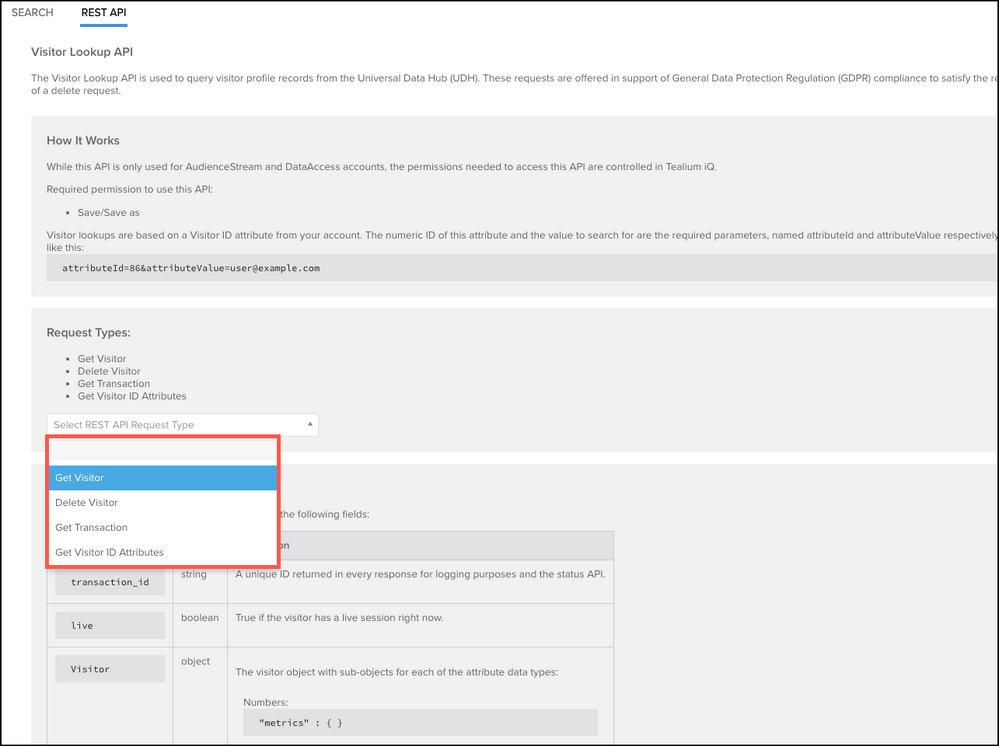Click the How It Works heading
Screen dimensions: 999x746
point(83,140)
